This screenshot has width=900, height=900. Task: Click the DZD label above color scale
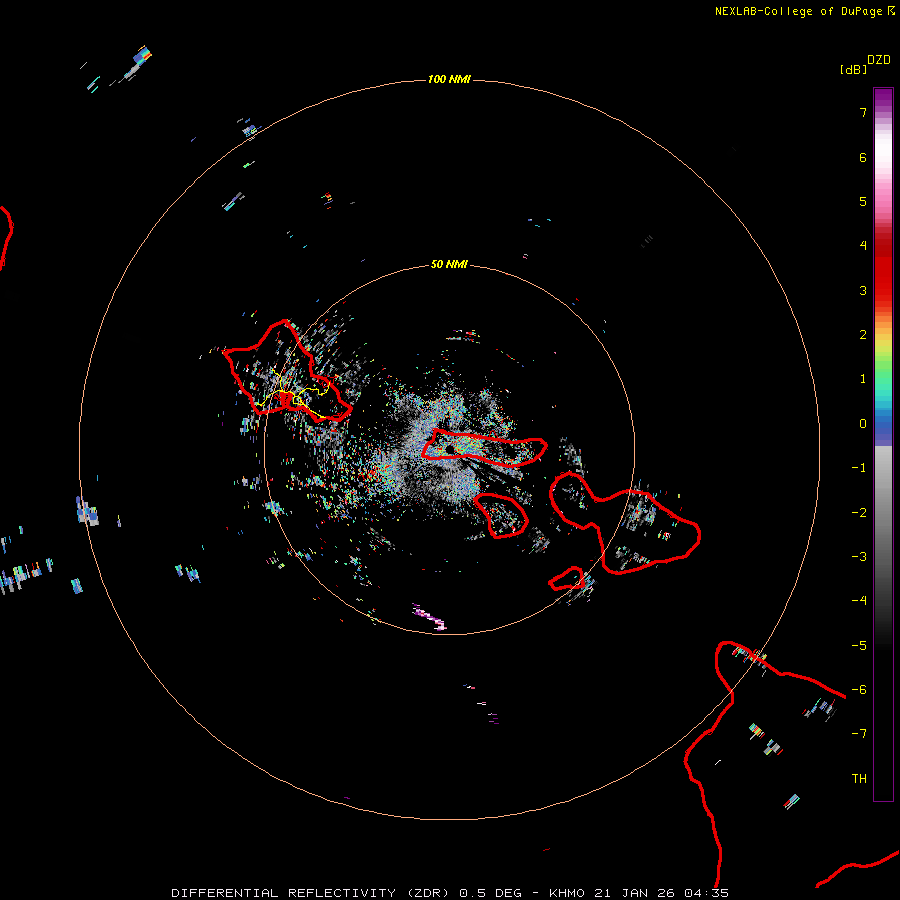click(879, 60)
